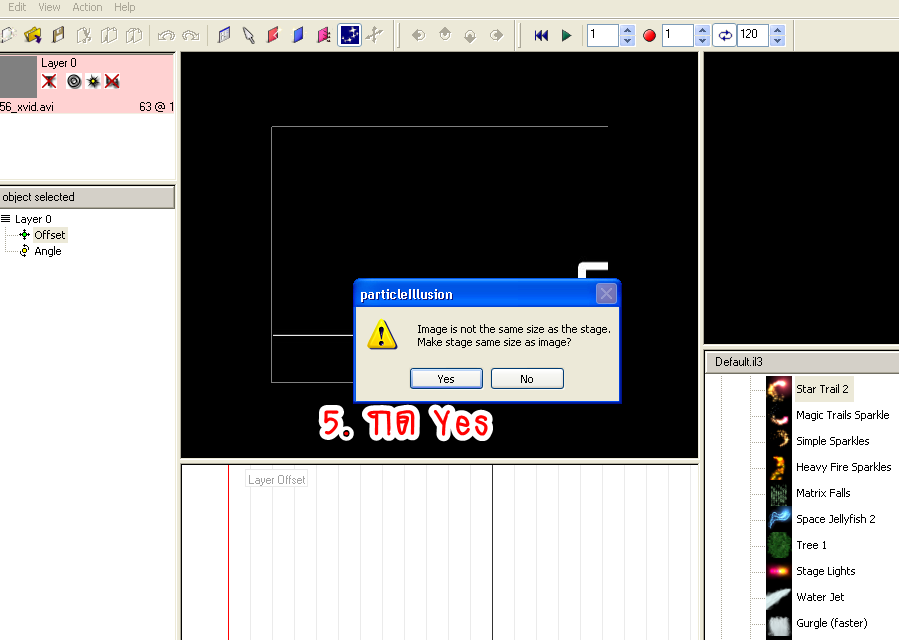Select the Water Jet emitter
899x640 pixels.
point(820,597)
